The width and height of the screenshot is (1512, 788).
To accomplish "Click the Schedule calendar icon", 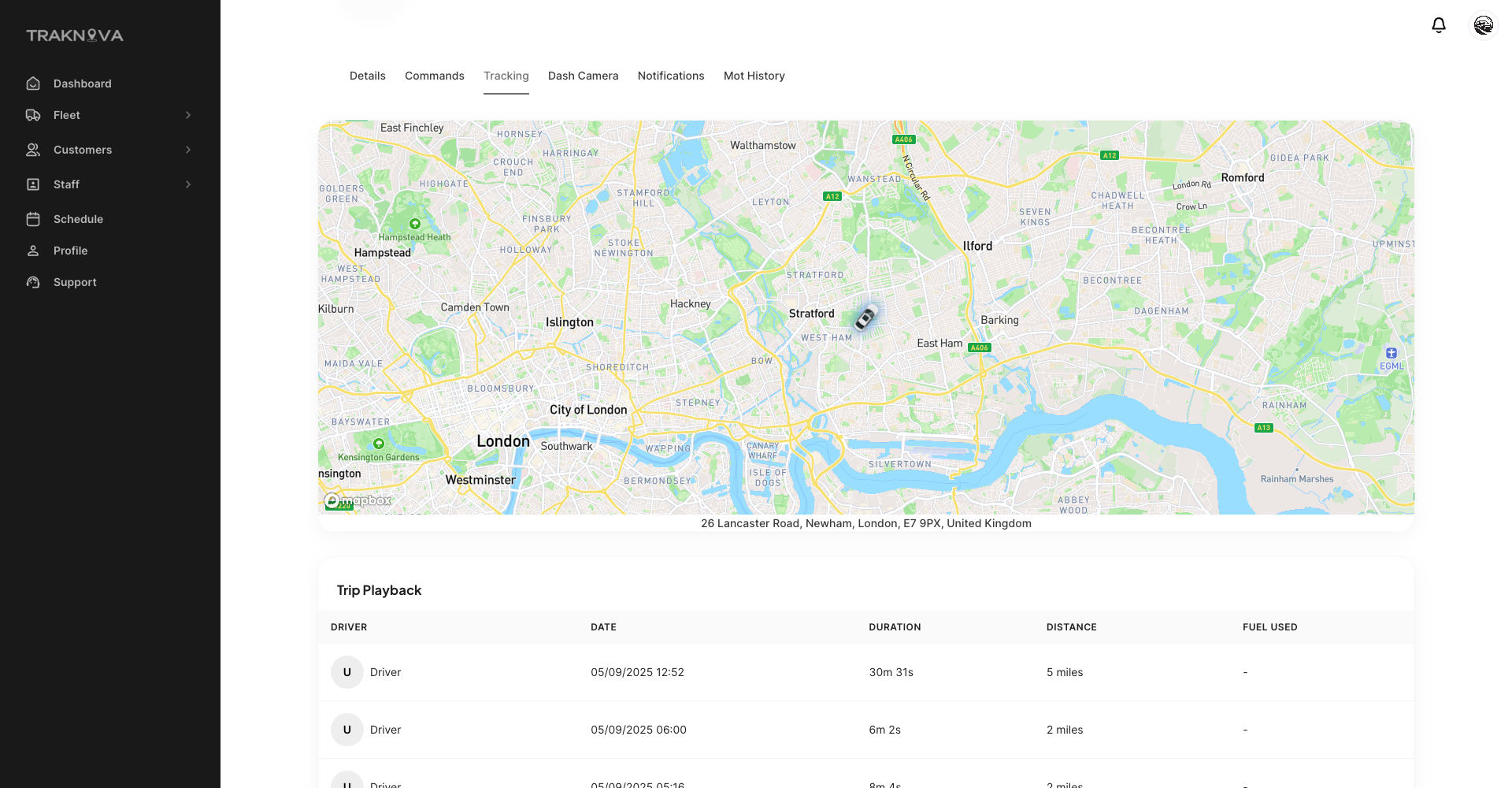I will (33, 219).
